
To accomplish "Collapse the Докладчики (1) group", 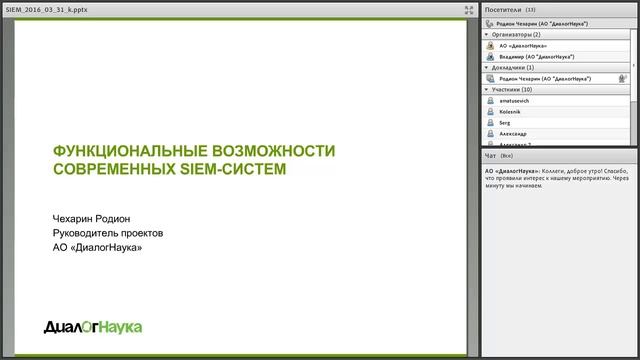I will tap(486, 67).
